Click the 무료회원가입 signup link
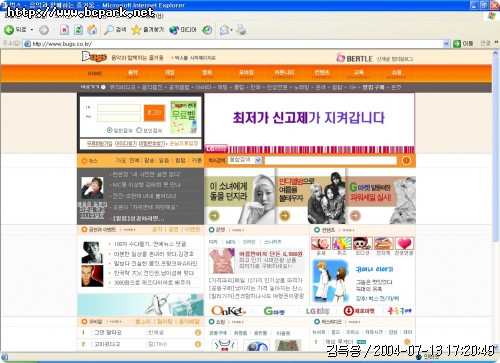The width and height of the screenshot is (500, 363). coord(99,143)
